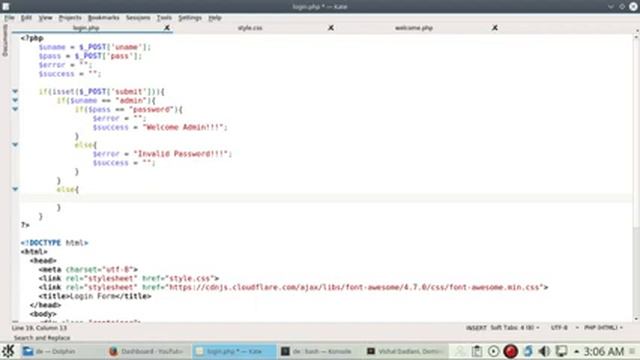Click the media player tray icon
Screen dimensions: 640x360
[x=493, y=351]
